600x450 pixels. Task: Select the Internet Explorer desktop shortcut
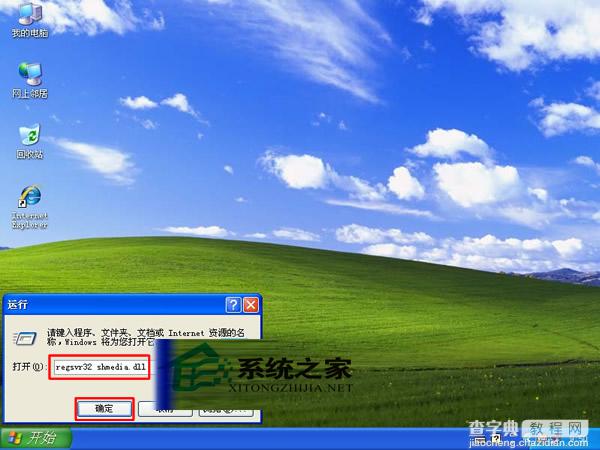click(x=30, y=207)
